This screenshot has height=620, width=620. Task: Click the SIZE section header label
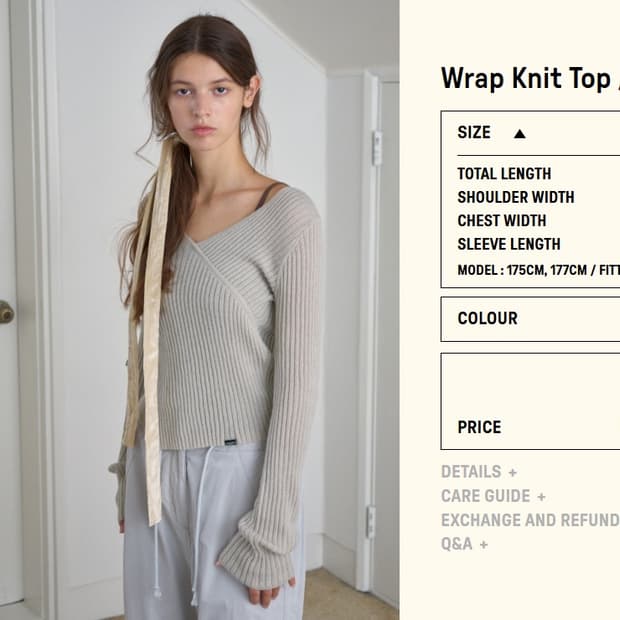(x=474, y=132)
